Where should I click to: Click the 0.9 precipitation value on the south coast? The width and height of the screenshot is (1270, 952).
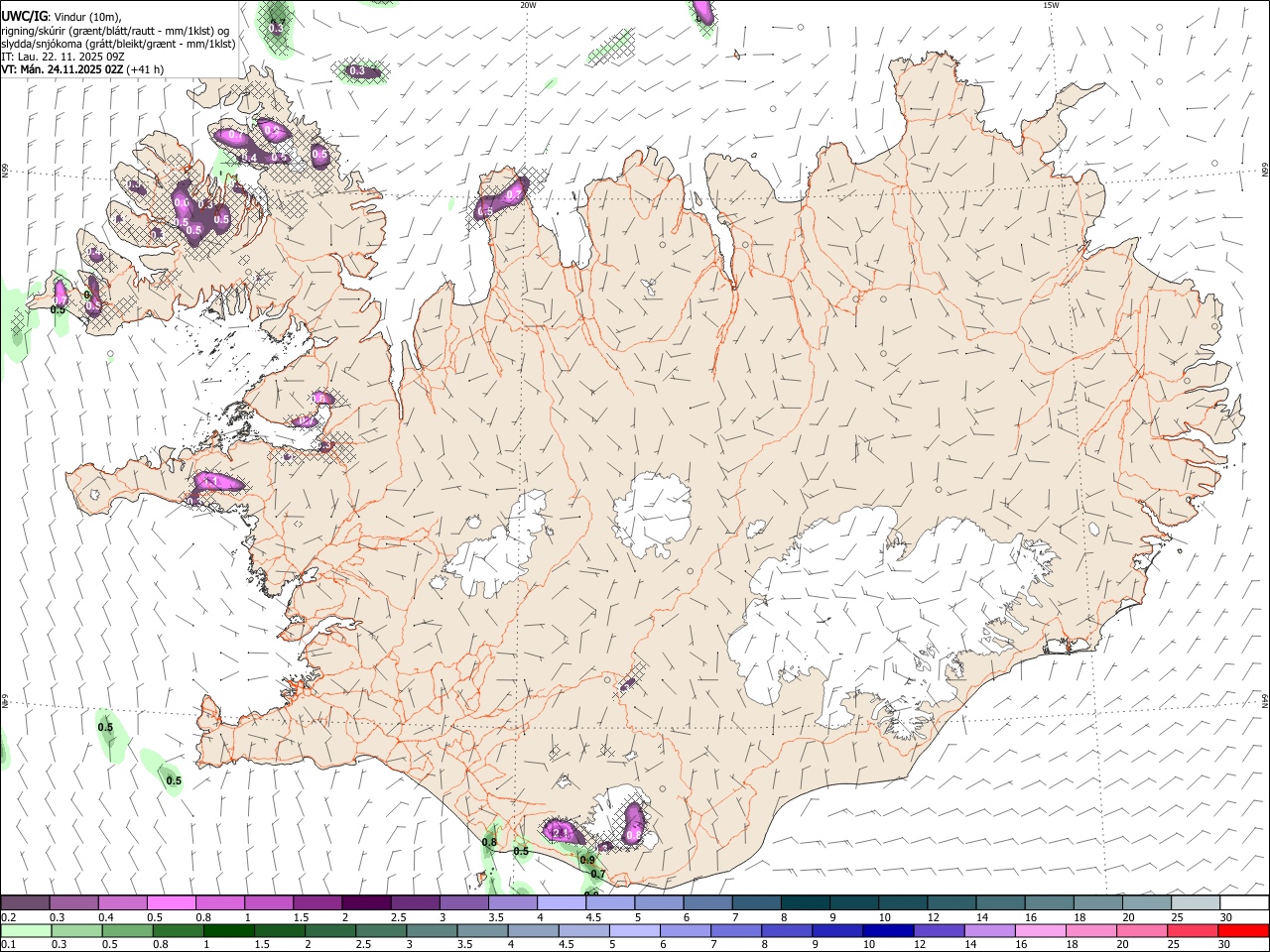[587, 860]
